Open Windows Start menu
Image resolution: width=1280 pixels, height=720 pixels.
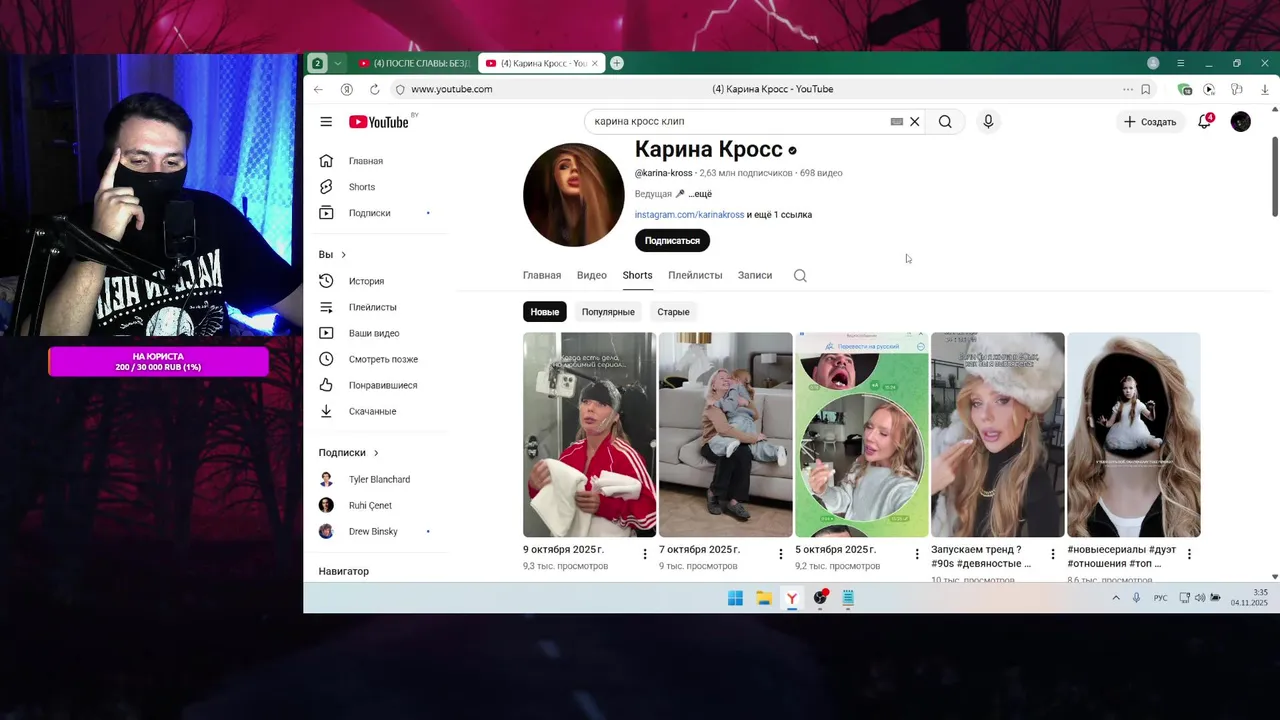point(735,598)
